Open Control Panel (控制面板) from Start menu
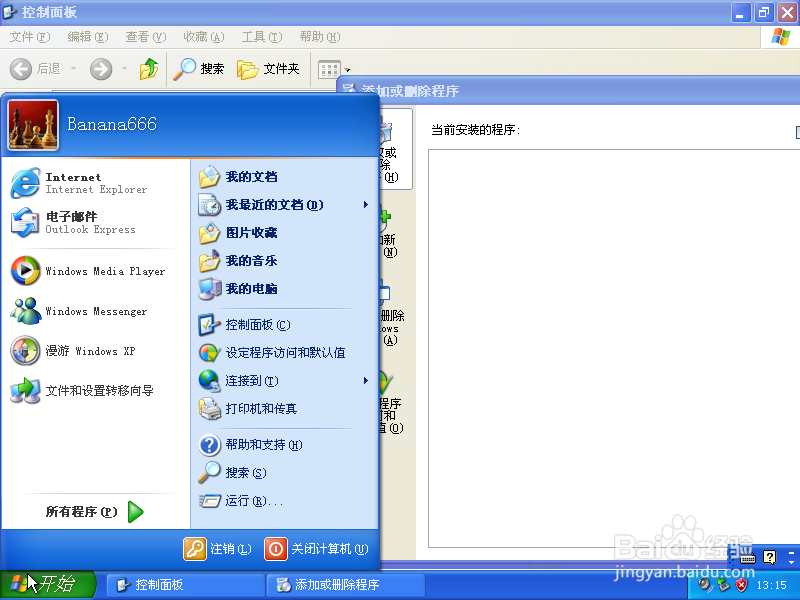This screenshot has width=800, height=600. (285, 324)
